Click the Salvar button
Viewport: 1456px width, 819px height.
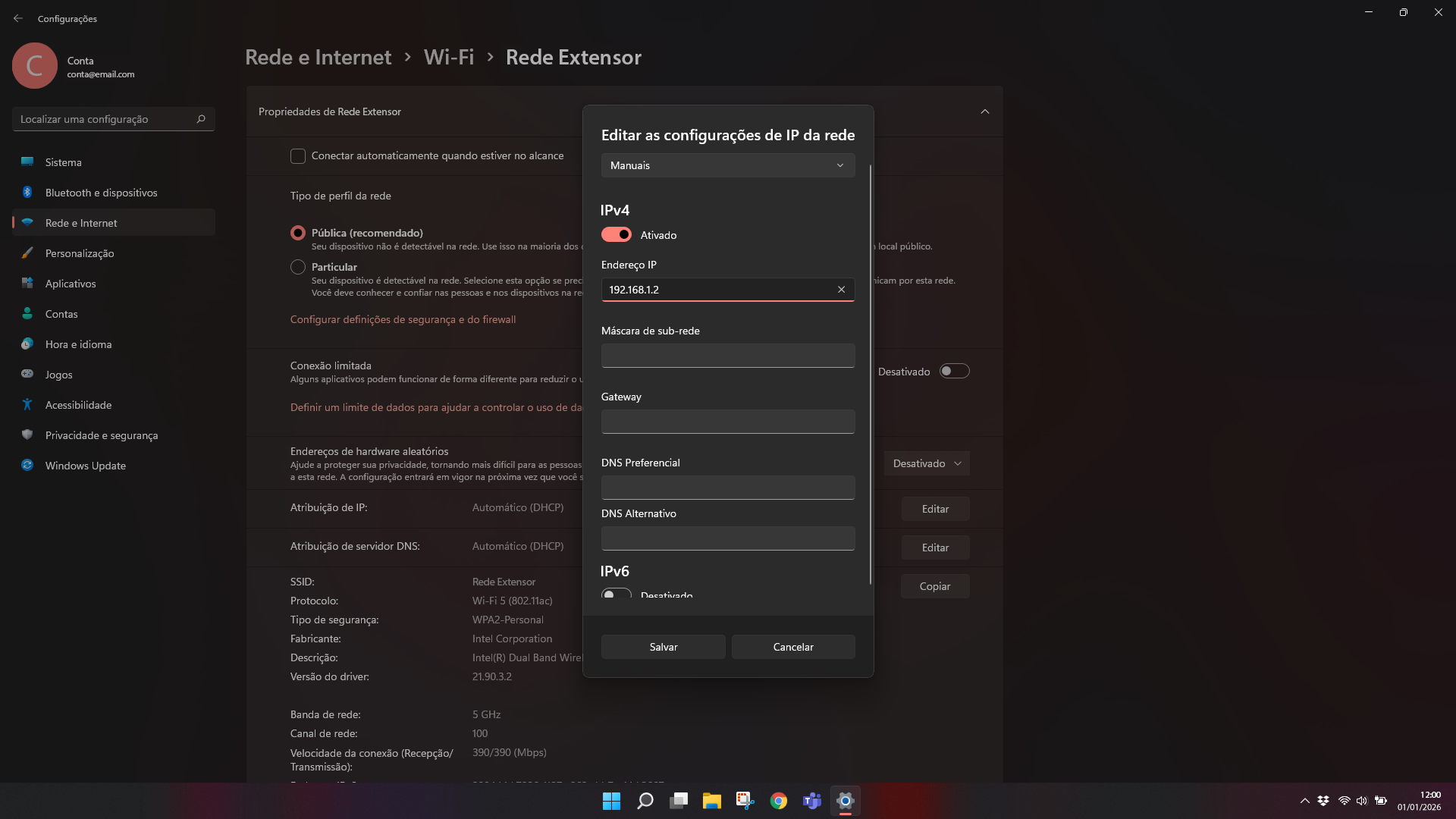[663, 647]
